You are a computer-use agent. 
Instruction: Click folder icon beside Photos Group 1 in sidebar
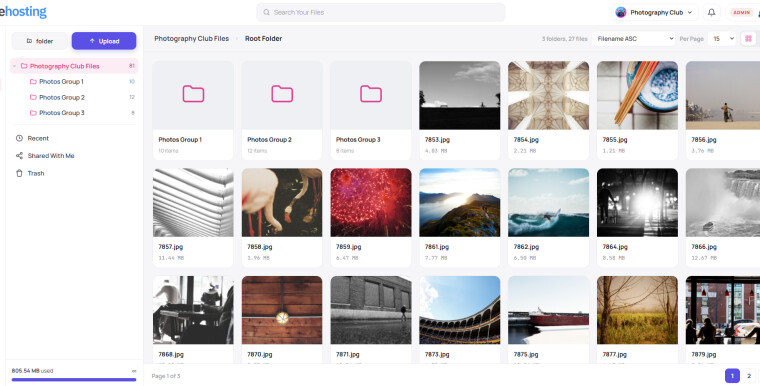[x=33, y=81]
